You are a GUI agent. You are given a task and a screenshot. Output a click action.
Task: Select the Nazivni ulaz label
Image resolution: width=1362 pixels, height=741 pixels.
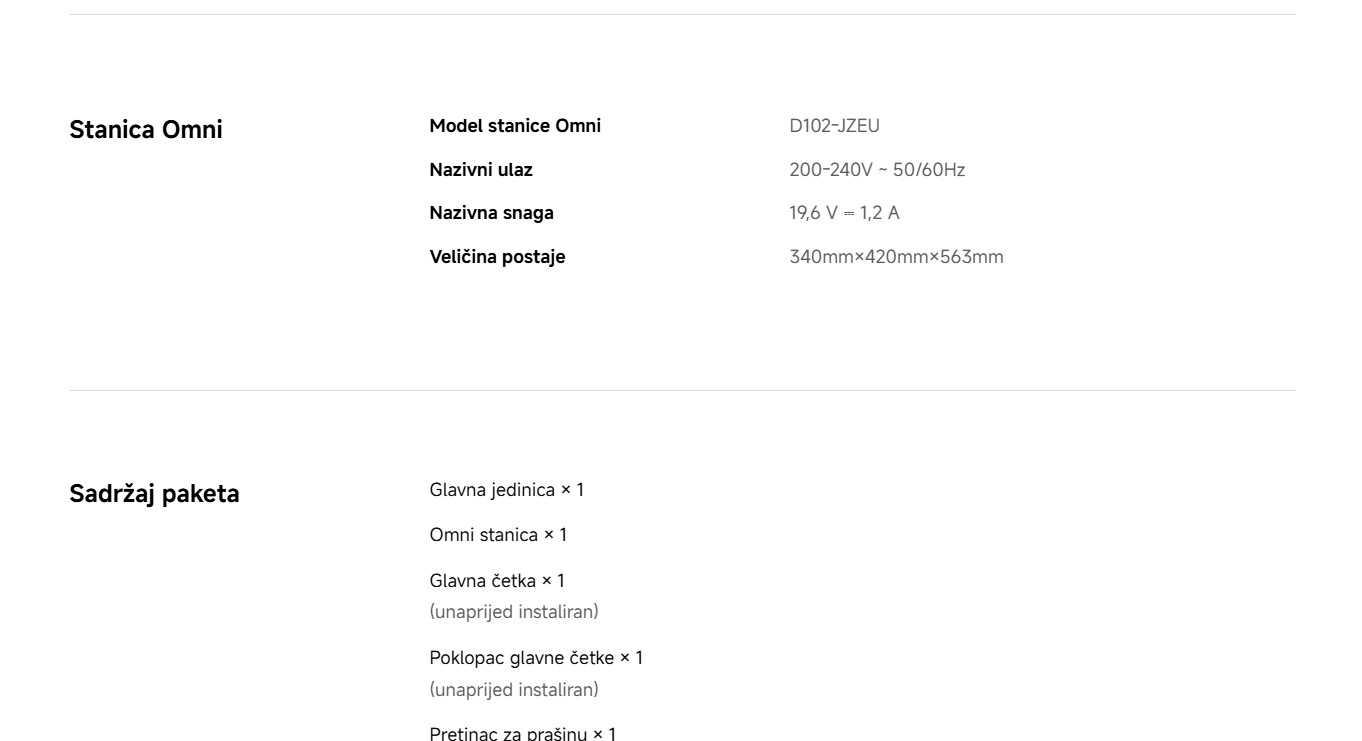(x=481, y=170)
